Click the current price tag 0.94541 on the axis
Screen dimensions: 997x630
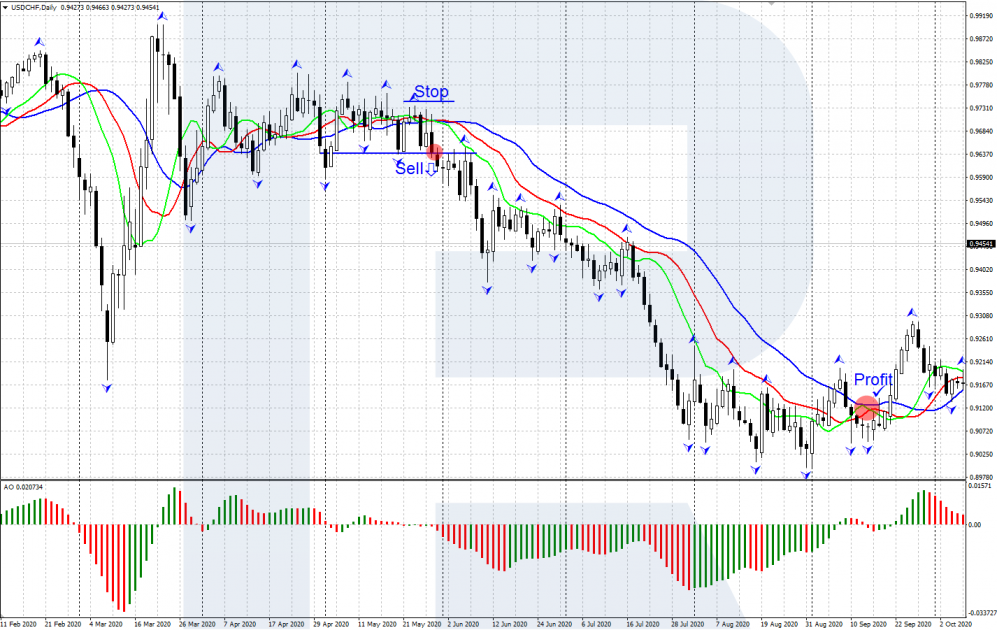coord(980,244)
